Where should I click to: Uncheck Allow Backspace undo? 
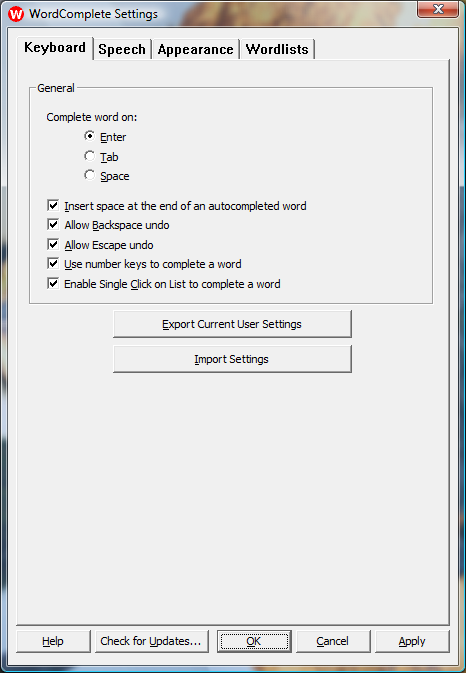[x=53, y=224]
